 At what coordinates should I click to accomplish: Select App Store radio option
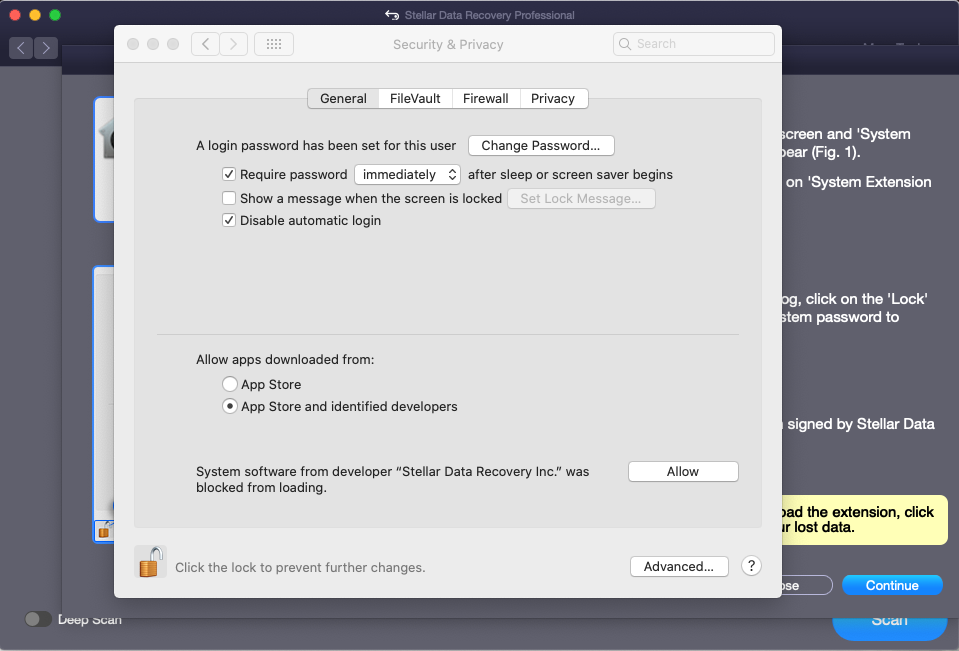230,384
